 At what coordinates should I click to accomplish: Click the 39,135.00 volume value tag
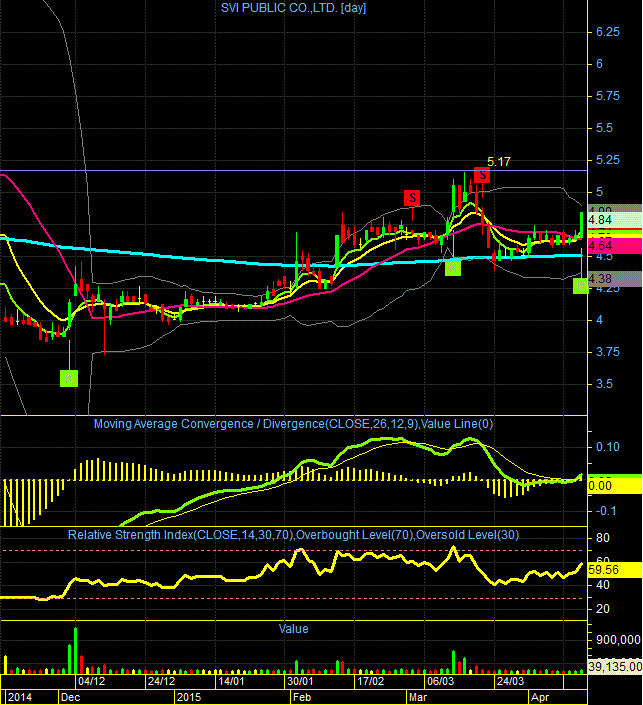point(615,667)
